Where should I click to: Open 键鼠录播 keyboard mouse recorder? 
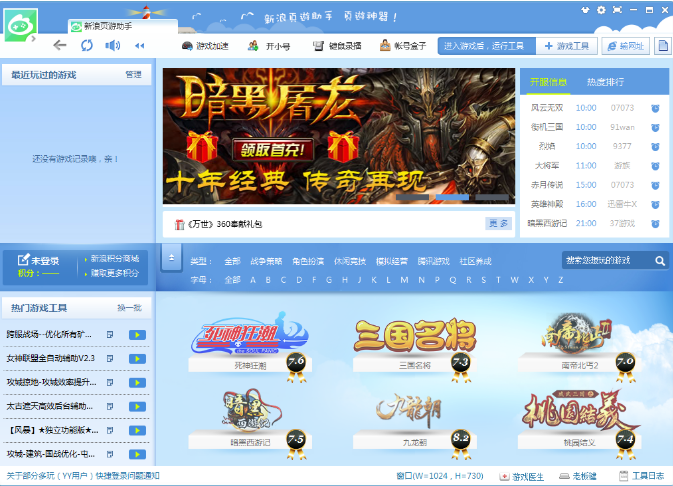point(337,46)
